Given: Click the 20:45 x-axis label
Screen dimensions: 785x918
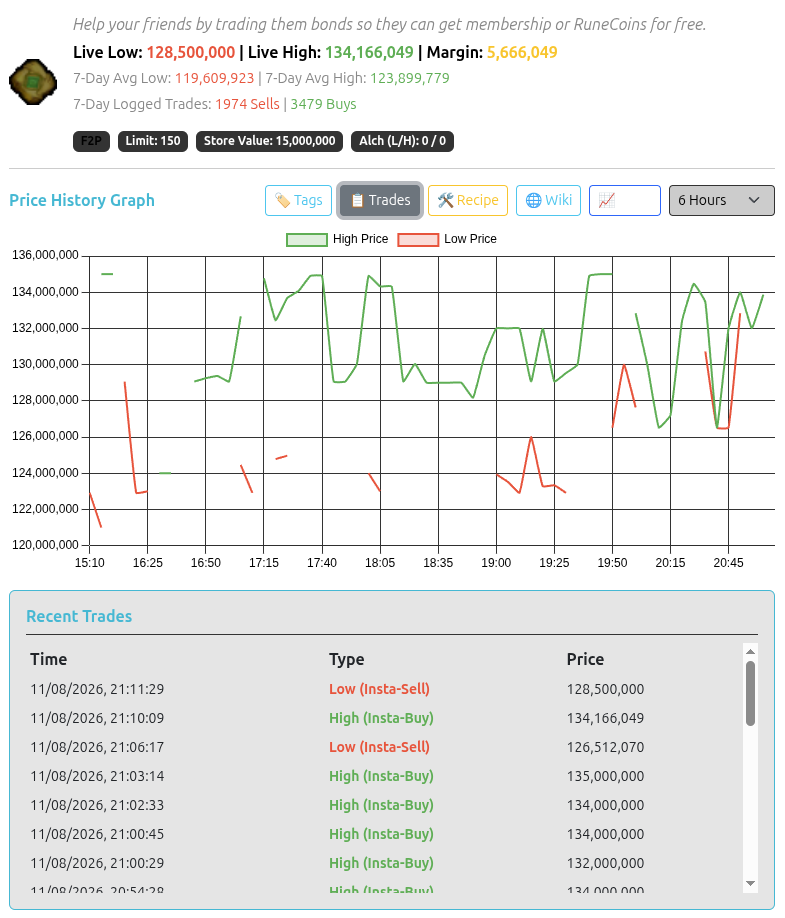Looking at the screenshot, I should (728, 563).
